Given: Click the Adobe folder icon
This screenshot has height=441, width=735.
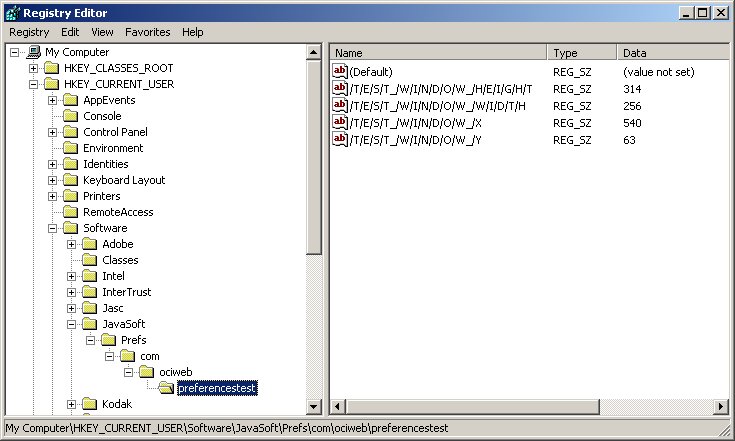Looking at the screenshot, I should (90, 244).
